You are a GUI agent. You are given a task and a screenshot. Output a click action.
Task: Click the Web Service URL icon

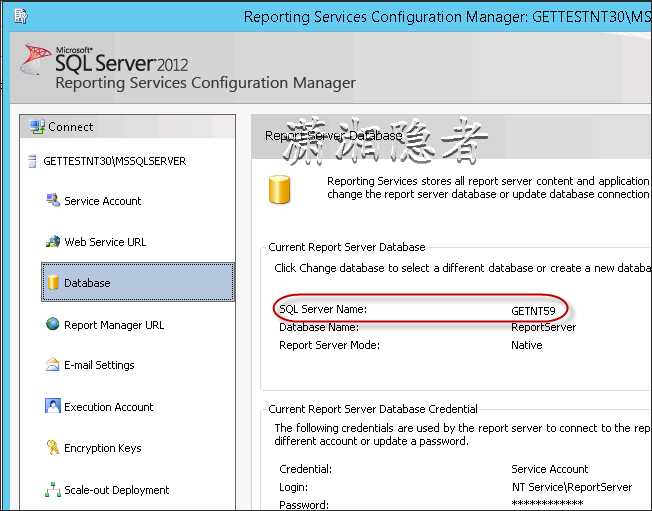tap(53, 242)
